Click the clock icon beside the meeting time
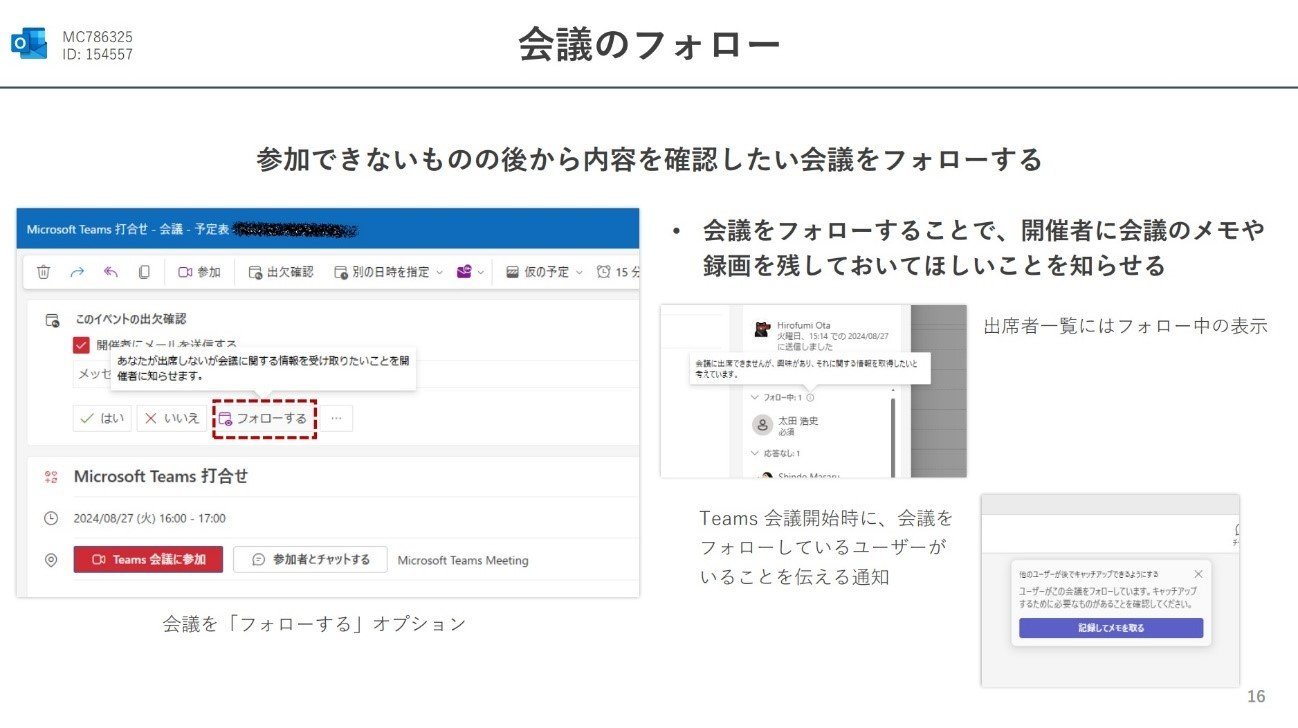This screenshot has height=728, width=1298. click(x=52, y=518)
